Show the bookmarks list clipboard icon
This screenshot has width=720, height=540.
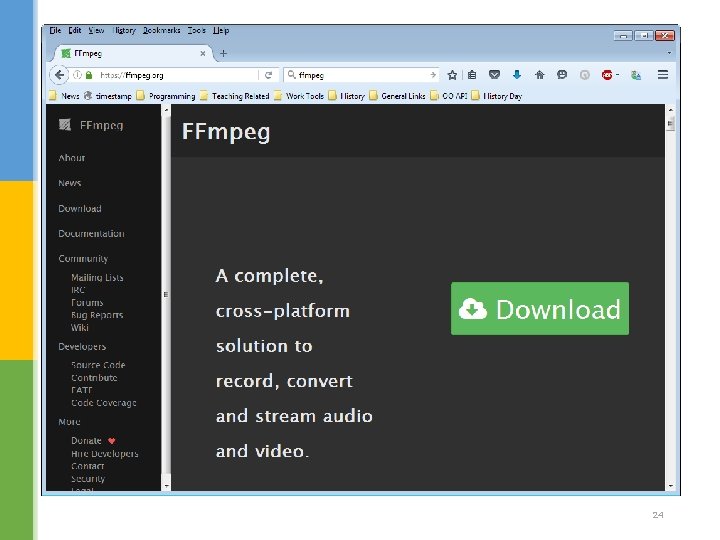click(472, 74)
